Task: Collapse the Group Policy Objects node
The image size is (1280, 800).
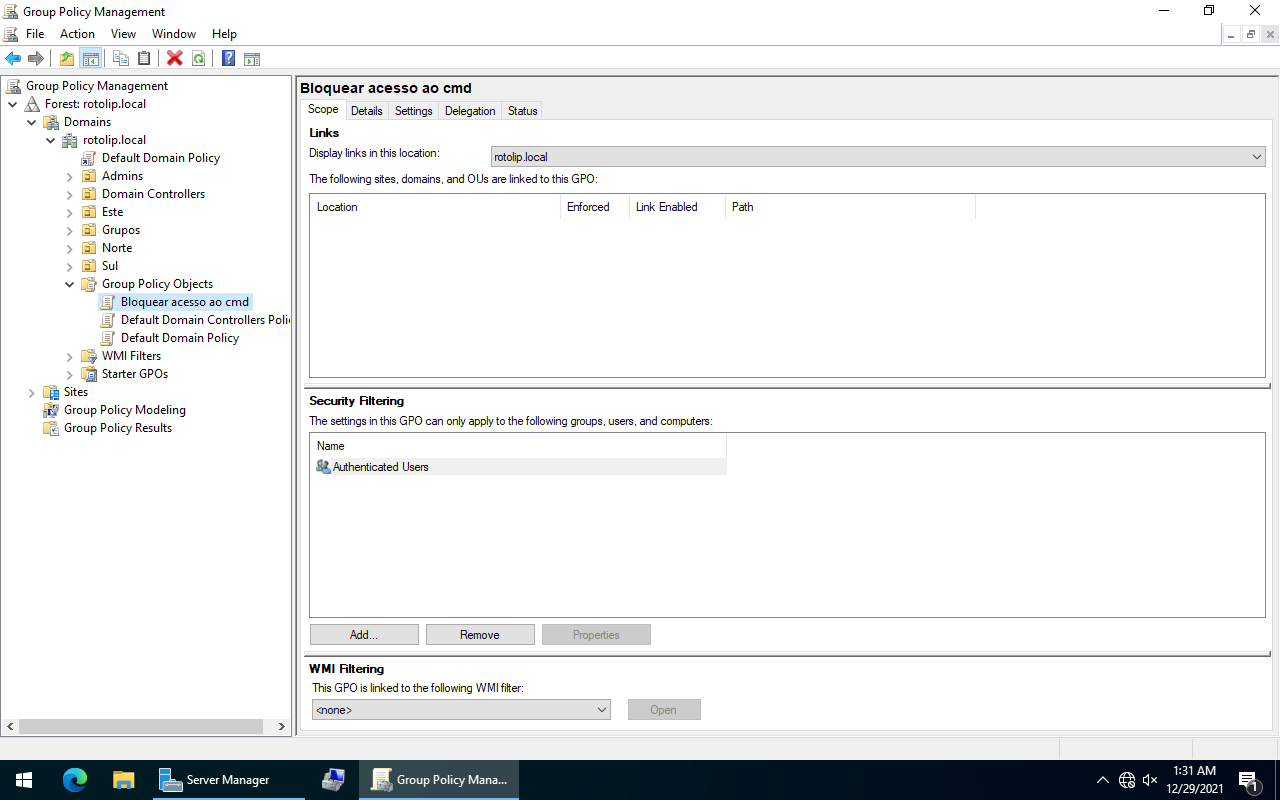Action: [70, 284]
